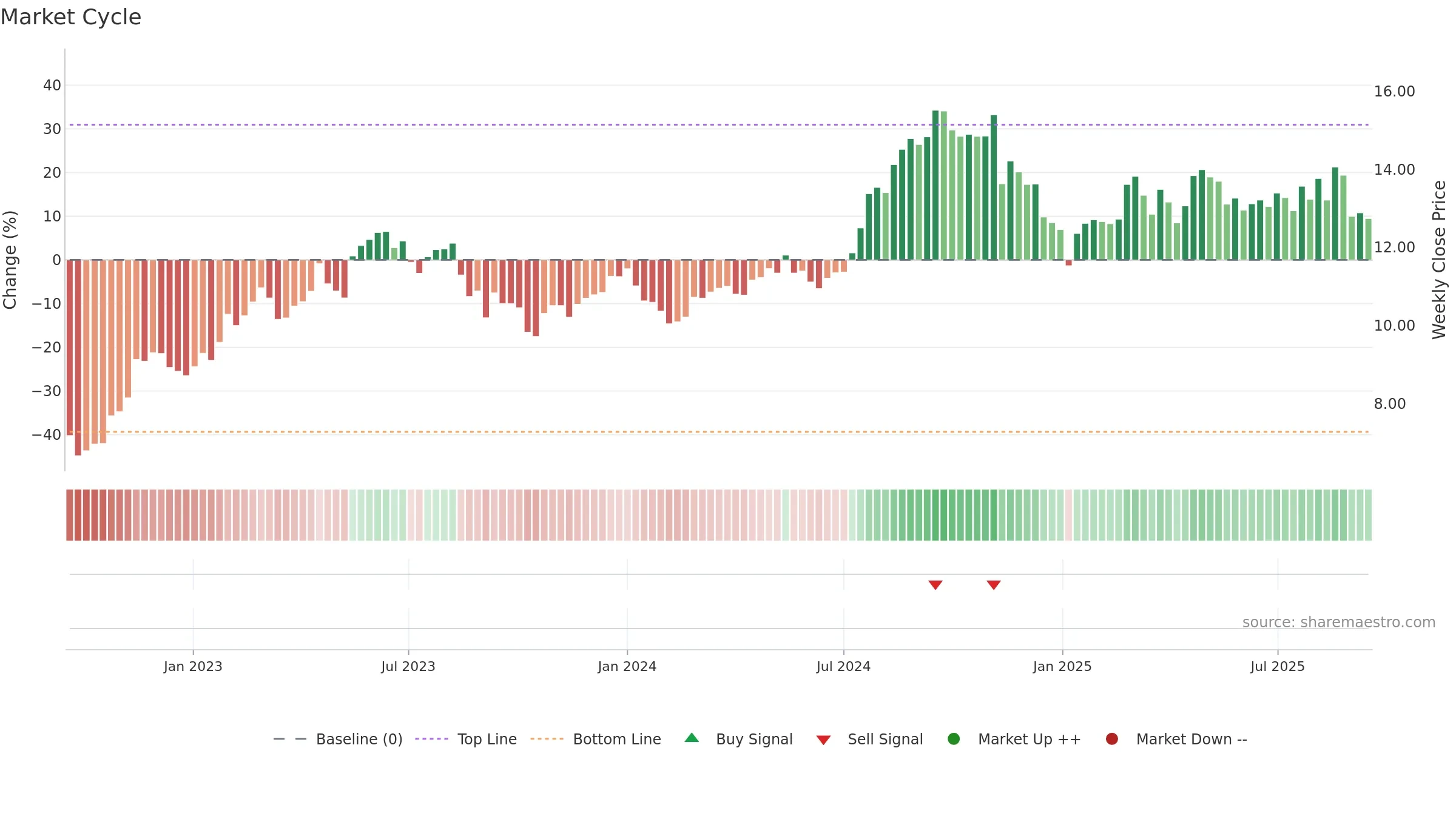Toggle the Baseline (0) legend entry

(x=338, y=739)
